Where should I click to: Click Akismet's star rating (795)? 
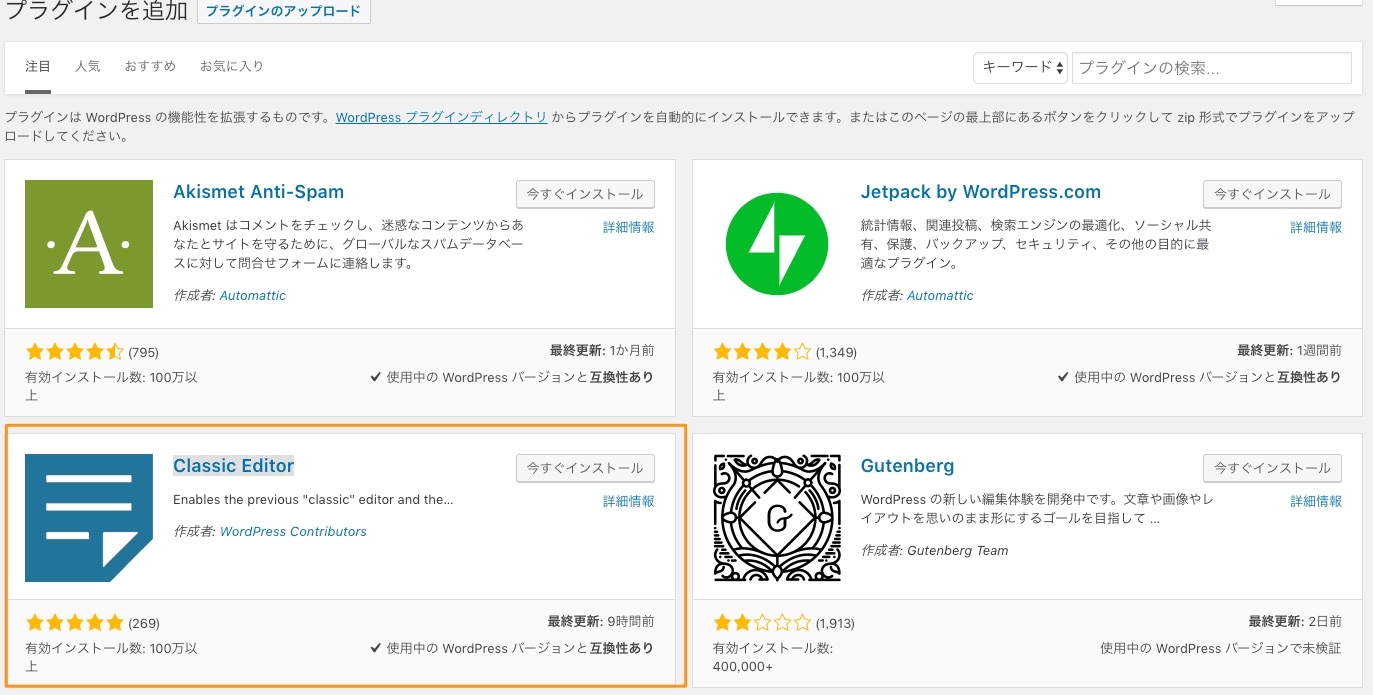click(x=74, y=352)
